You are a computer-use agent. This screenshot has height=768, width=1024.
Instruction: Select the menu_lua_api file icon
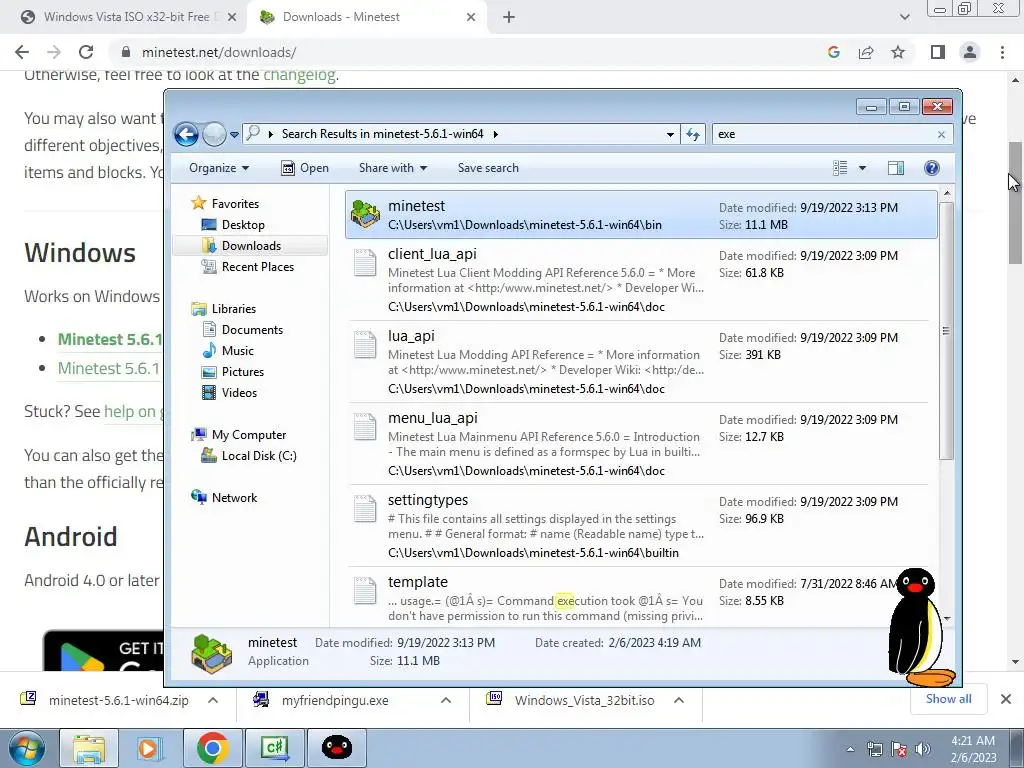(365, 426)
